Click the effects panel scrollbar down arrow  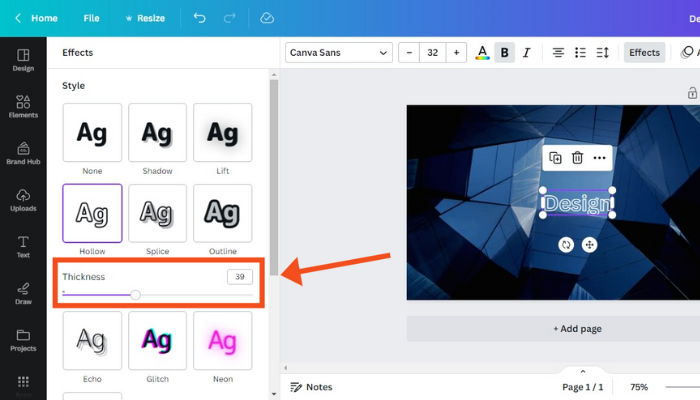click(274, 395)
